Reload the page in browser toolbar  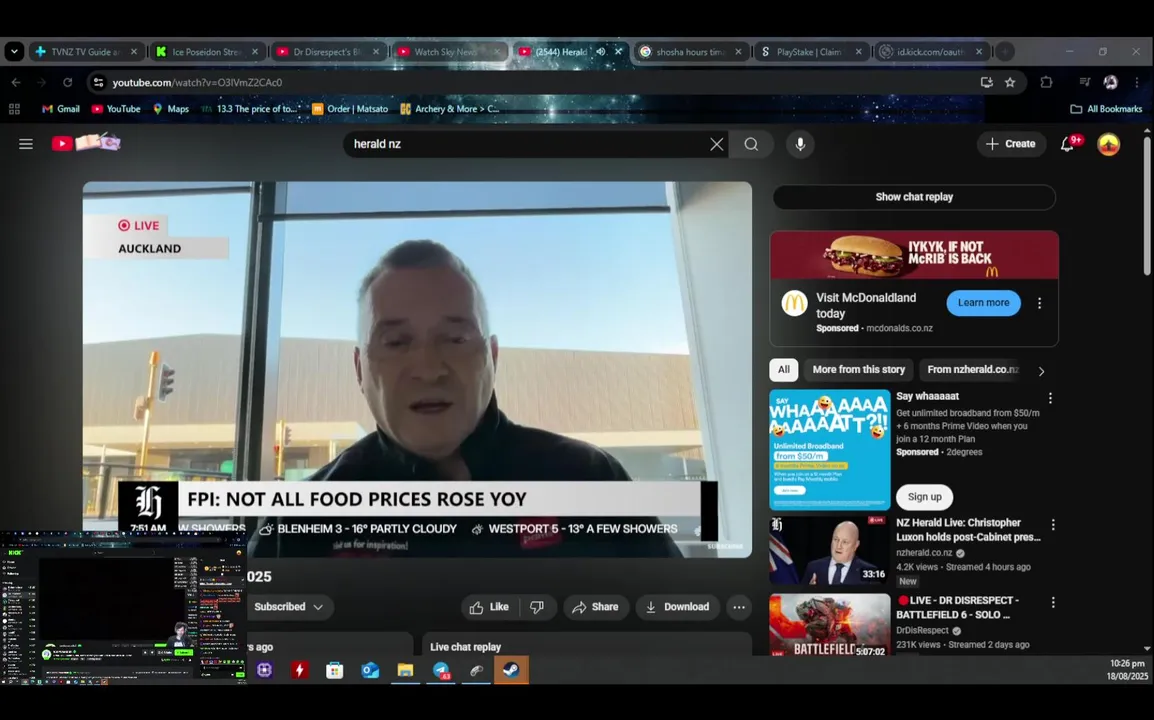tap(68, 82)
